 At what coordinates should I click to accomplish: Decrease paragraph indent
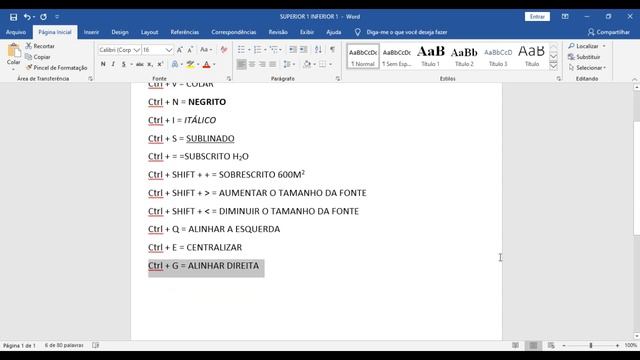tap(293, 50)
